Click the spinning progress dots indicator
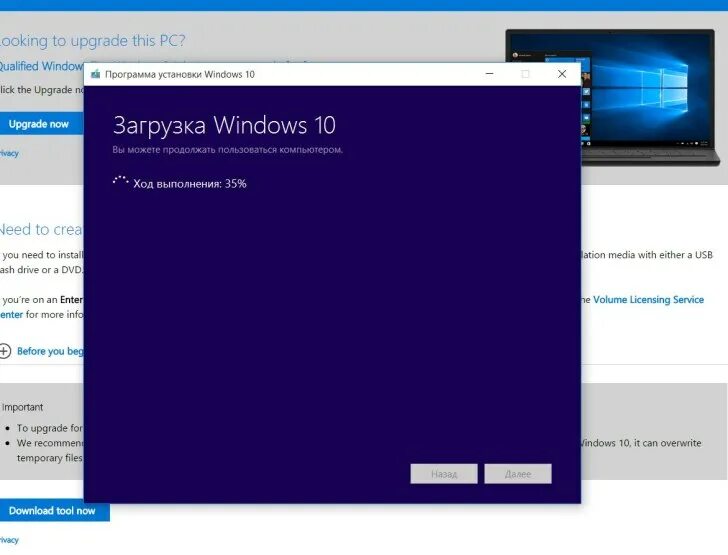This screenshot has height=555, width=728. coord(120,181)
